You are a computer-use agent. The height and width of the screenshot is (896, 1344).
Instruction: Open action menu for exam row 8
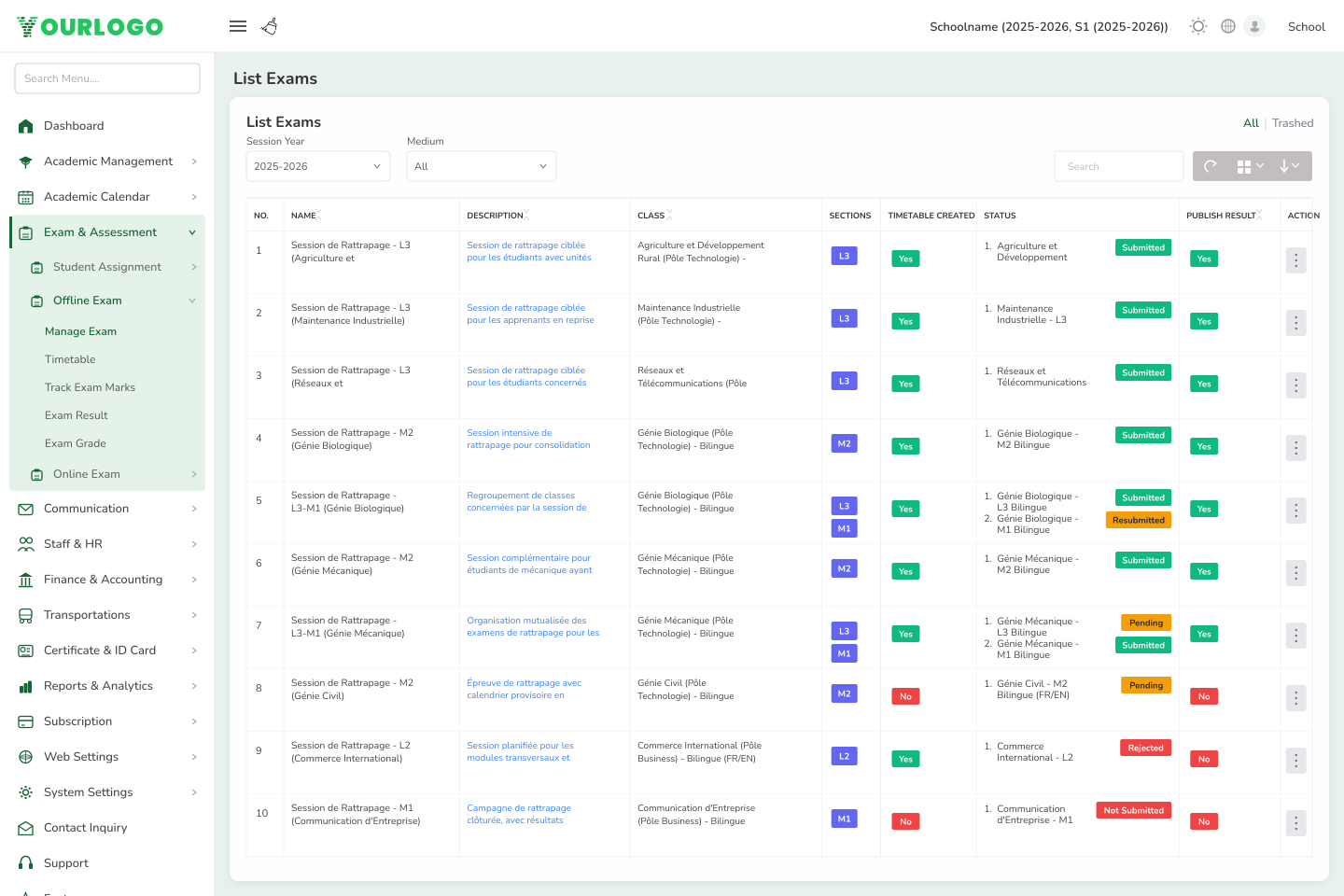click(1295, 698)
